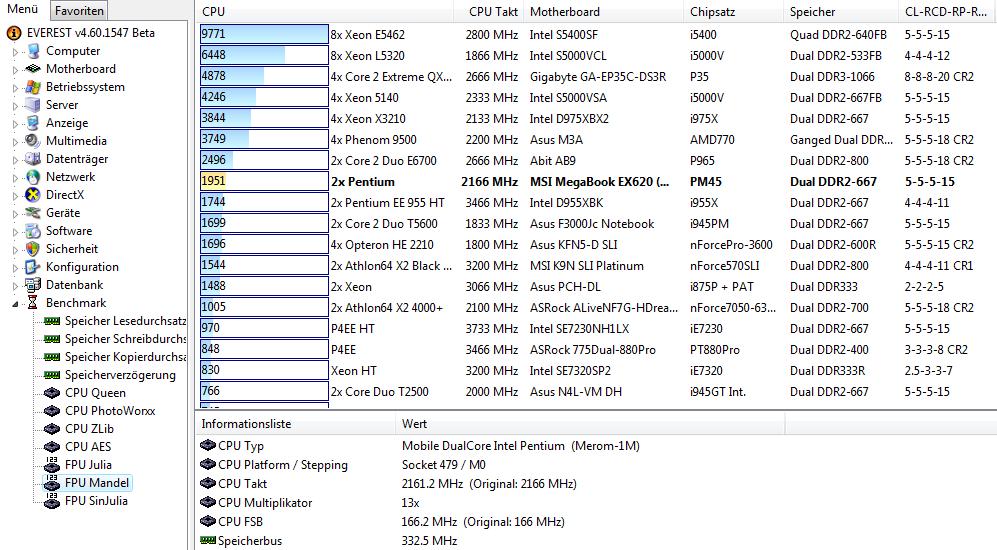This screenshot has height=550, width=997.
Task: Select the highlighted 2x Pentium result row
Action: point(596,181)
